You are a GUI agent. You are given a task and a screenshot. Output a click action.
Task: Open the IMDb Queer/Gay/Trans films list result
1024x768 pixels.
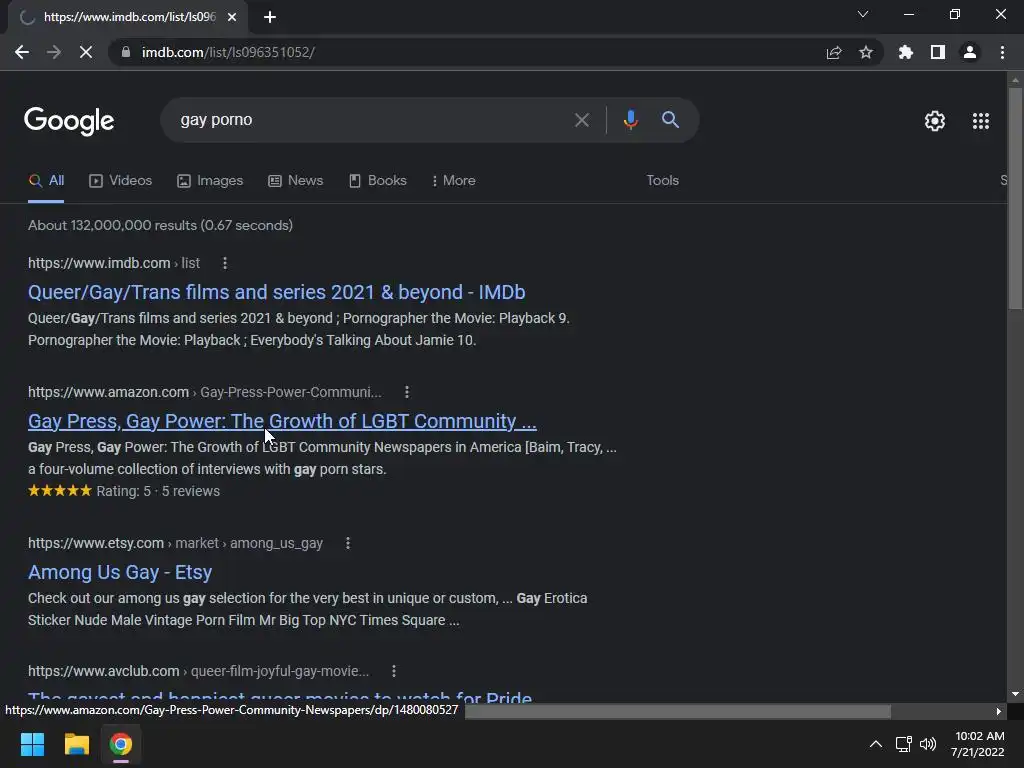click(x=276, y=292)
